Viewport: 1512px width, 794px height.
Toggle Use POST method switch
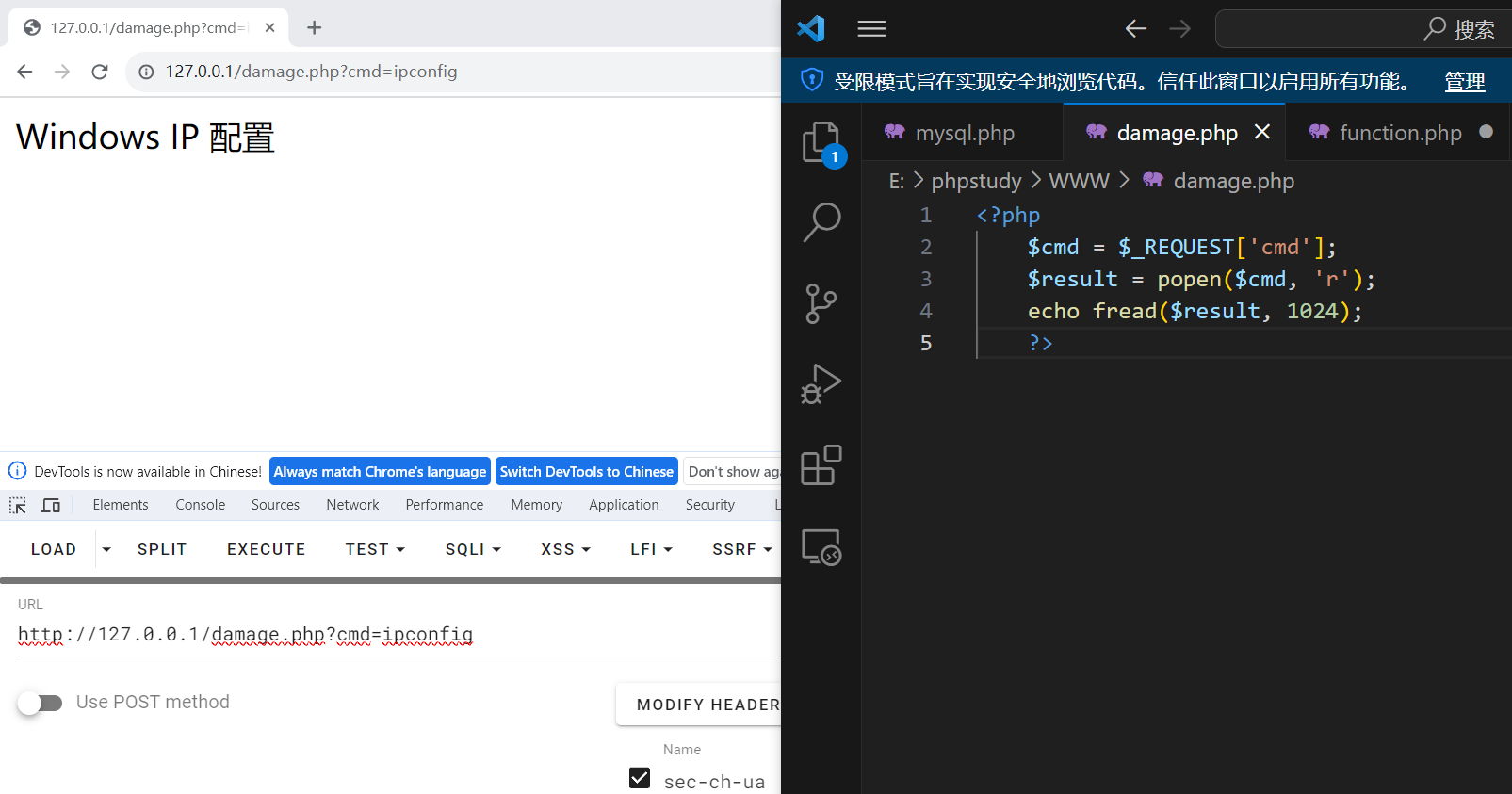tap(40, 703)
